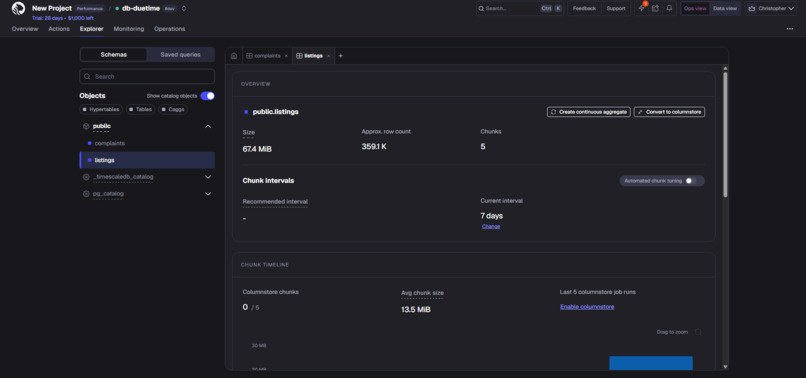Viewport: 806px width, 378px height.
Task: Click the 13.5 MiB average value
Action: tap(416, 310)
